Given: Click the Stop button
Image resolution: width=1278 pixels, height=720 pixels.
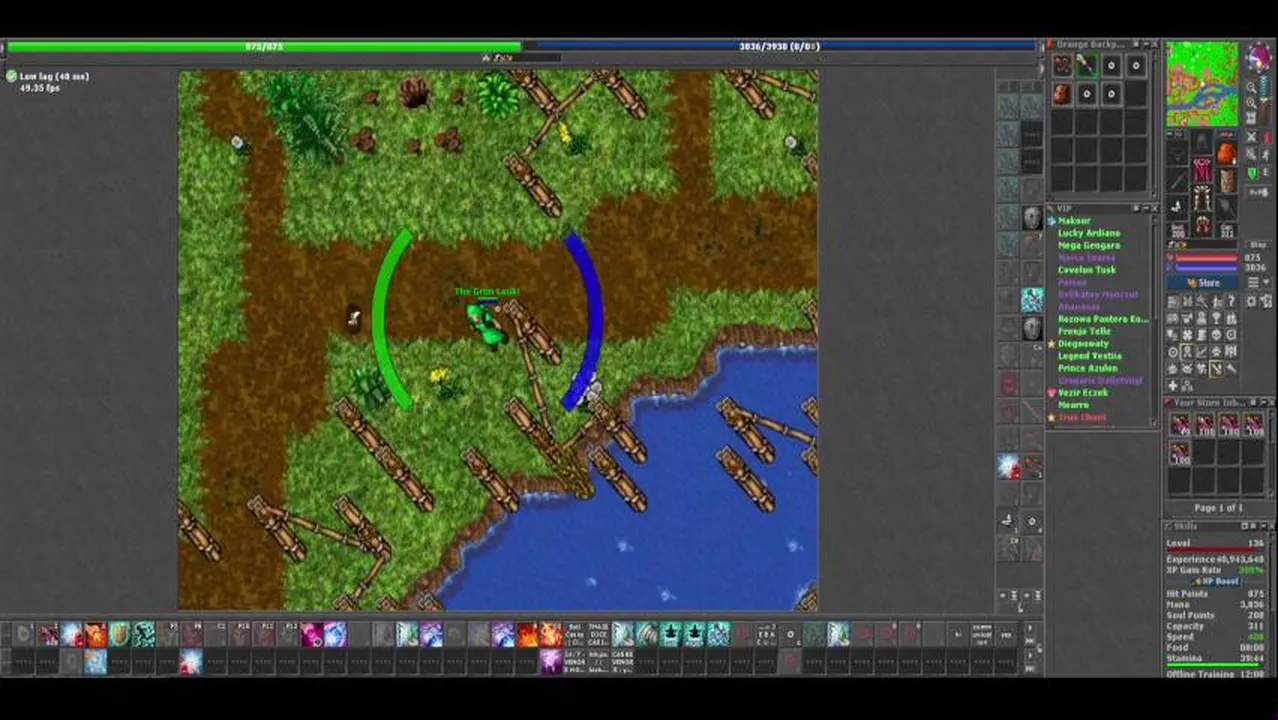Looking at the screenshot, I should pos(1258,244).
